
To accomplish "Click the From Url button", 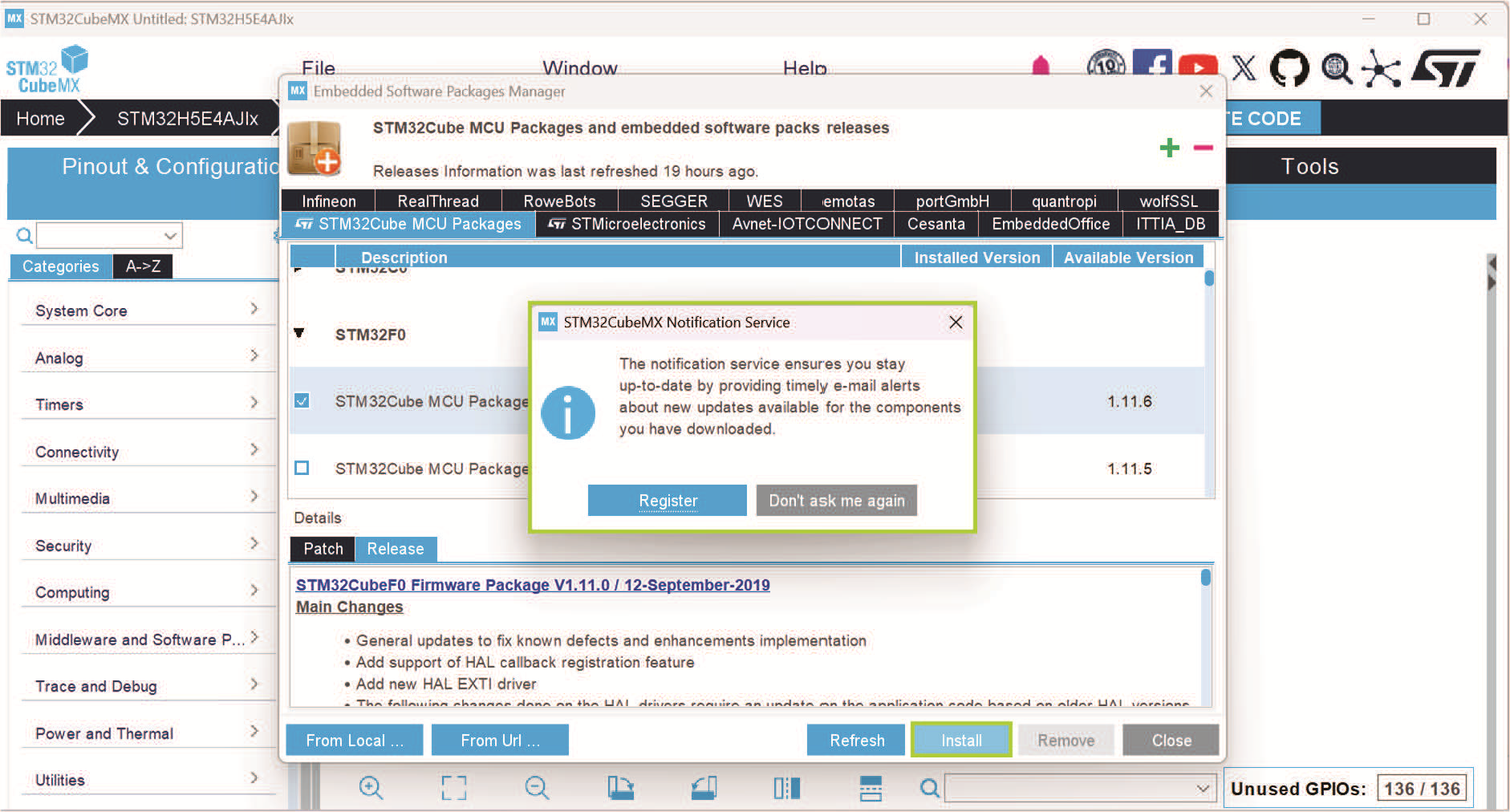I will 500,740.
